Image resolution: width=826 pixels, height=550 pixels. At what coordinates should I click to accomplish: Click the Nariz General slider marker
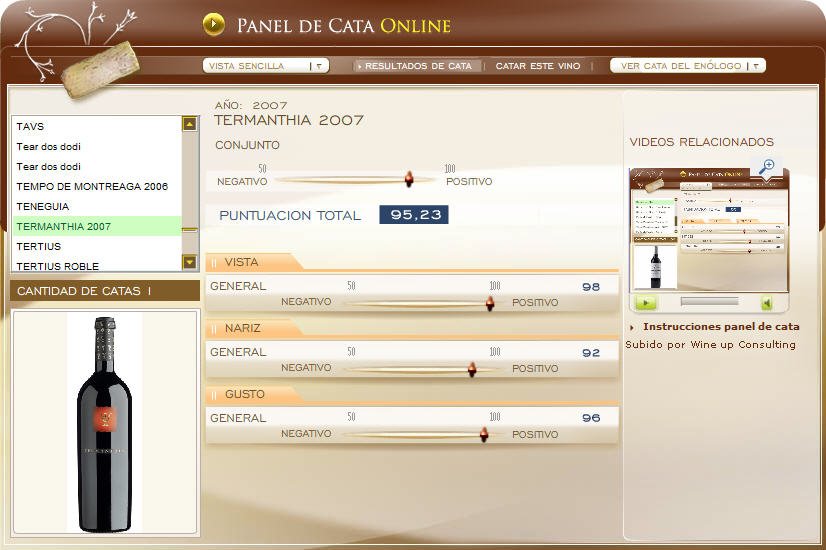(x=472, y=369)
